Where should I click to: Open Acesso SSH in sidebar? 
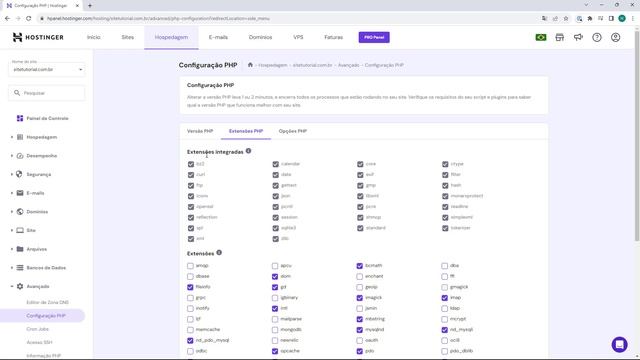click(x=39, y=342)
